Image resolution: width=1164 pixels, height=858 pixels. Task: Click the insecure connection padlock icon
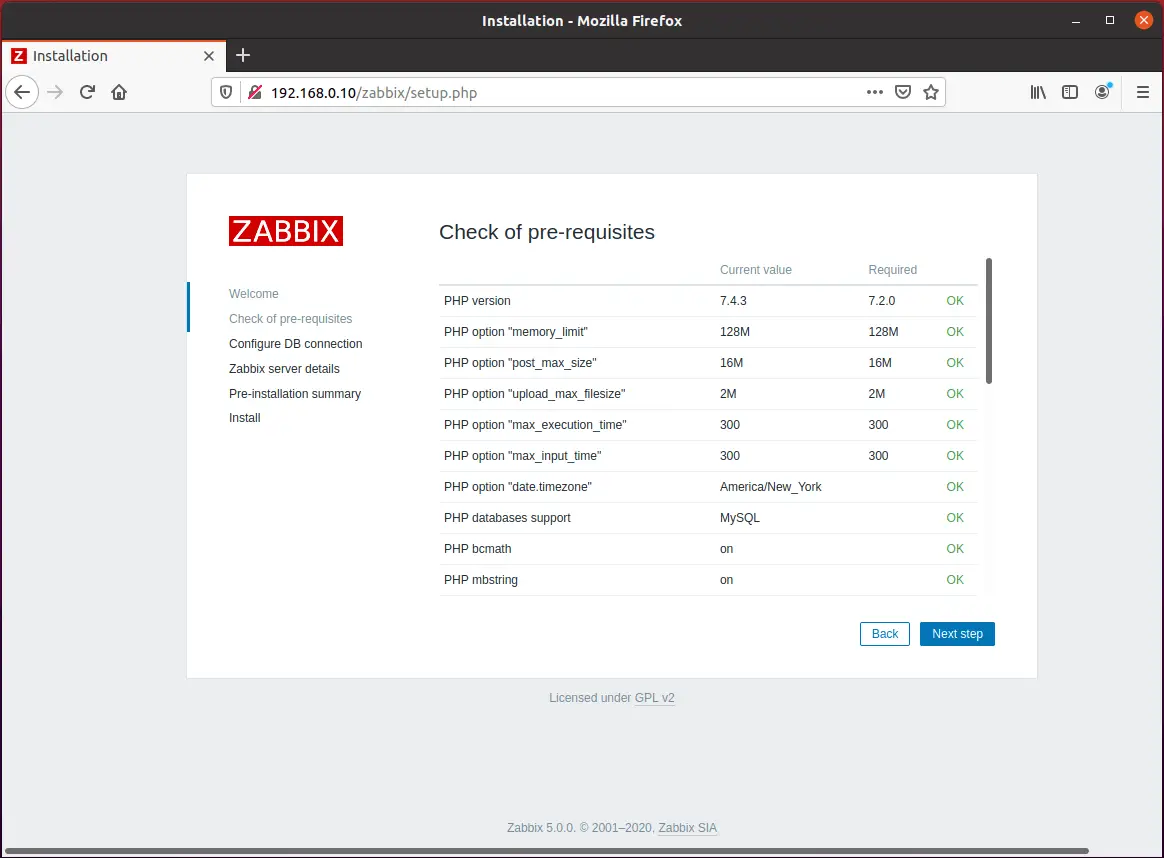pyautogui.click(x=255, y=92)
